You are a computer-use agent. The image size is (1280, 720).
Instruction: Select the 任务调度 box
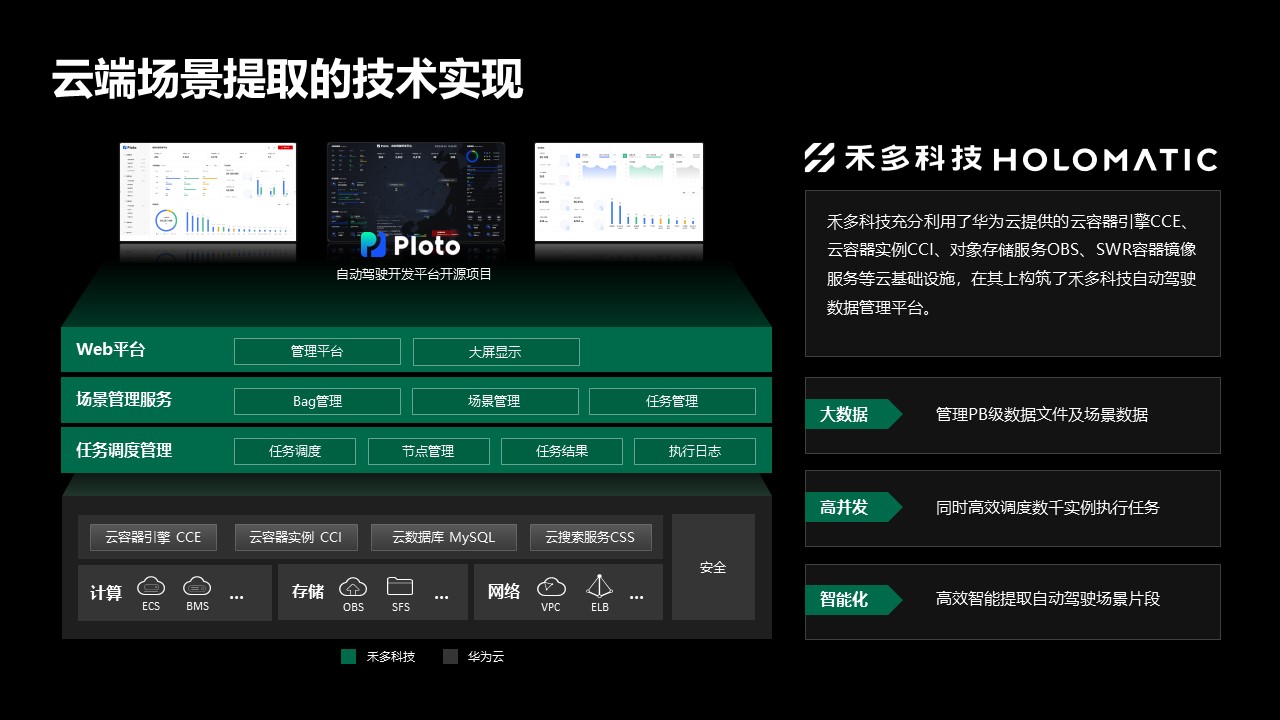tap(295, 451)
